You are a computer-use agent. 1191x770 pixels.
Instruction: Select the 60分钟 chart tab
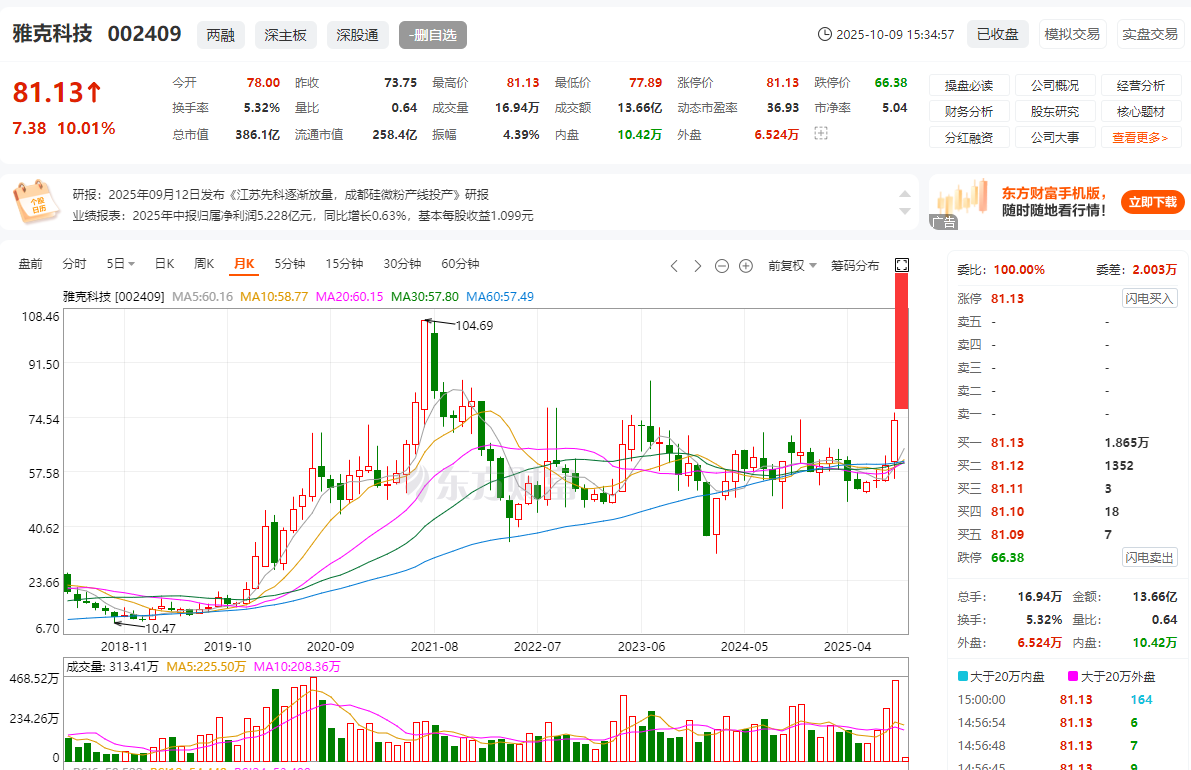point(460,264)
